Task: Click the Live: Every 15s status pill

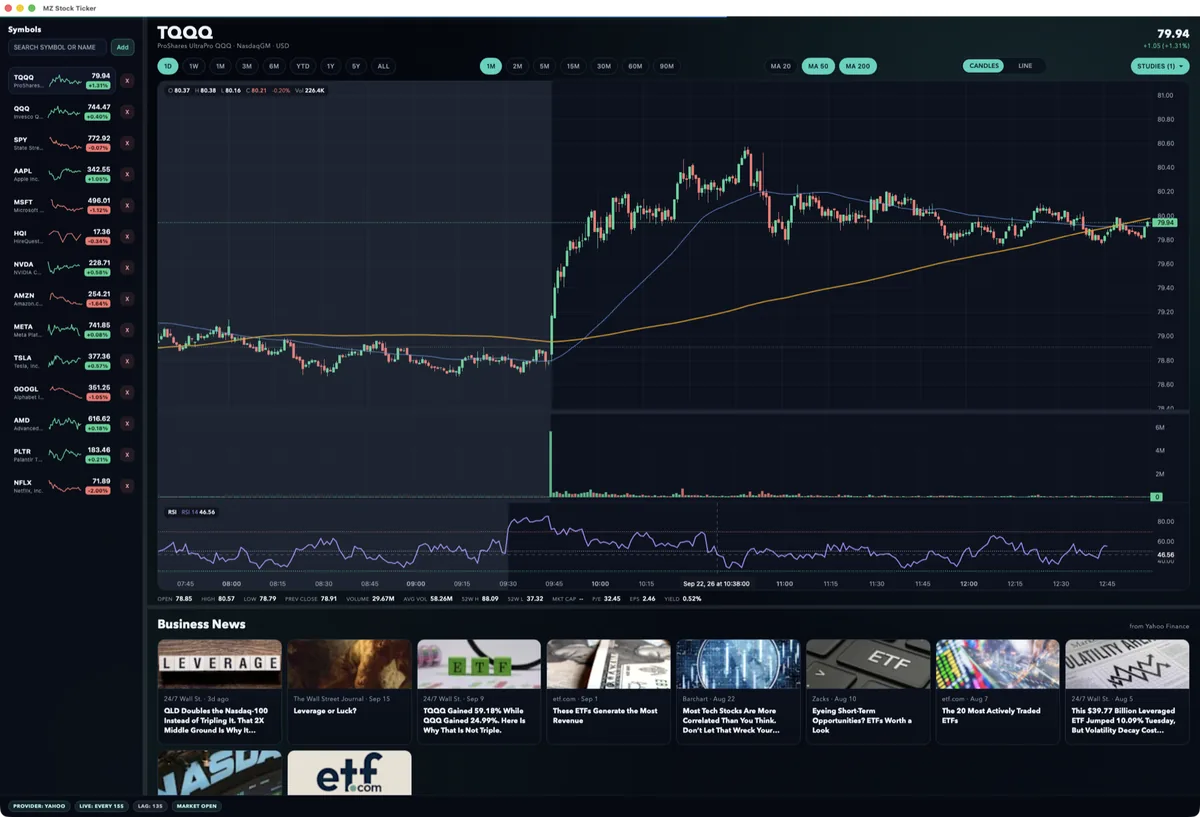Action: 102,806
